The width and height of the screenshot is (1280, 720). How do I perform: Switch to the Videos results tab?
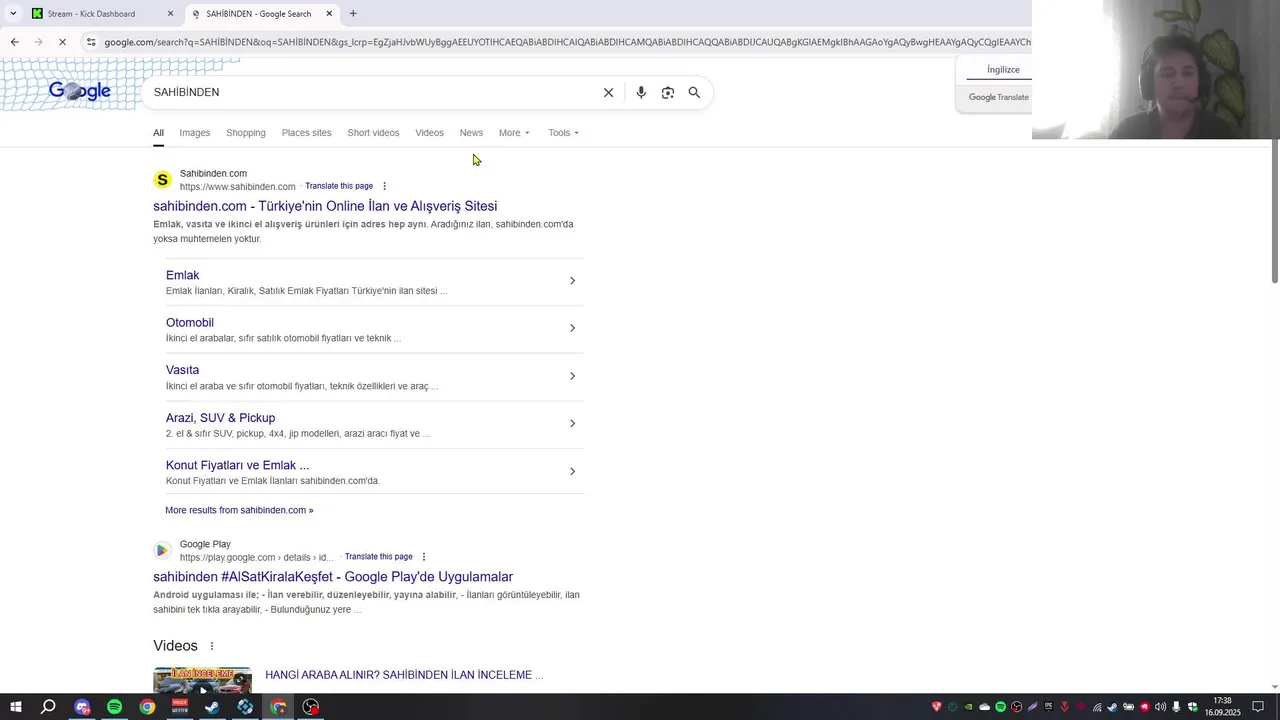coord(429,133)
